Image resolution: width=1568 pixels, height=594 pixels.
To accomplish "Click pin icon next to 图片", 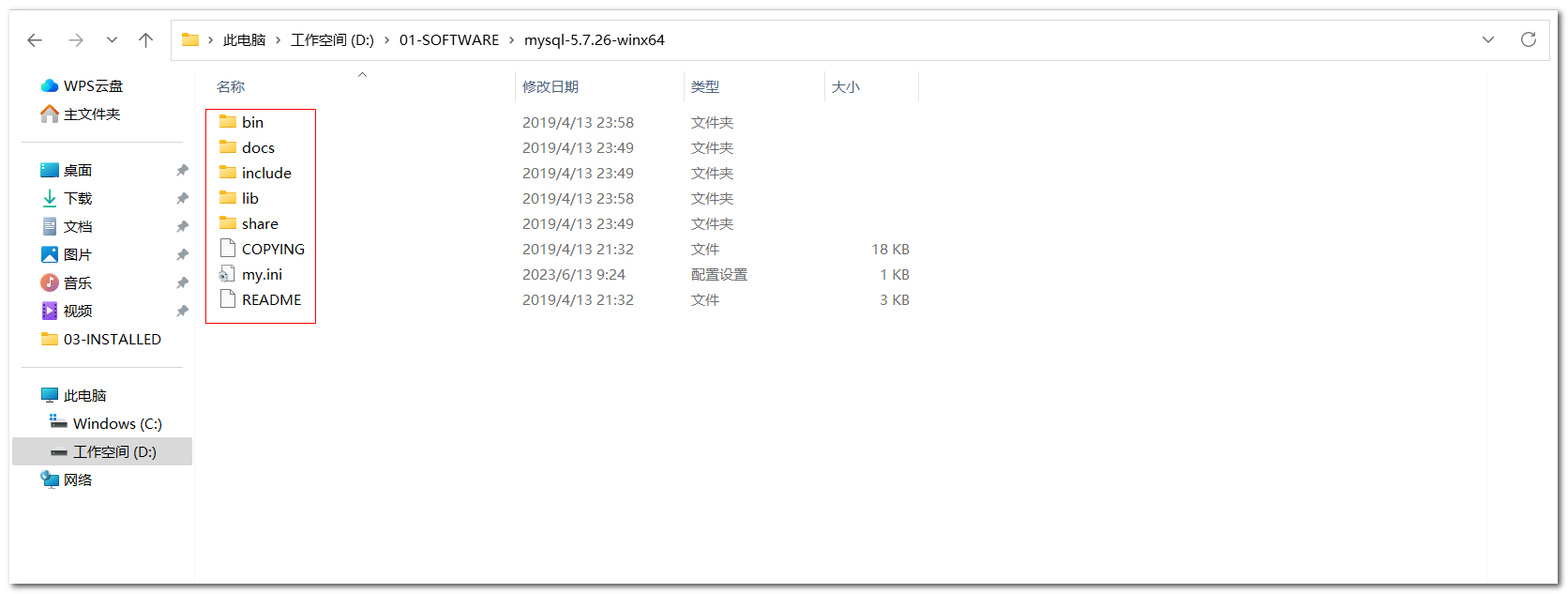I will pos(182,254).
